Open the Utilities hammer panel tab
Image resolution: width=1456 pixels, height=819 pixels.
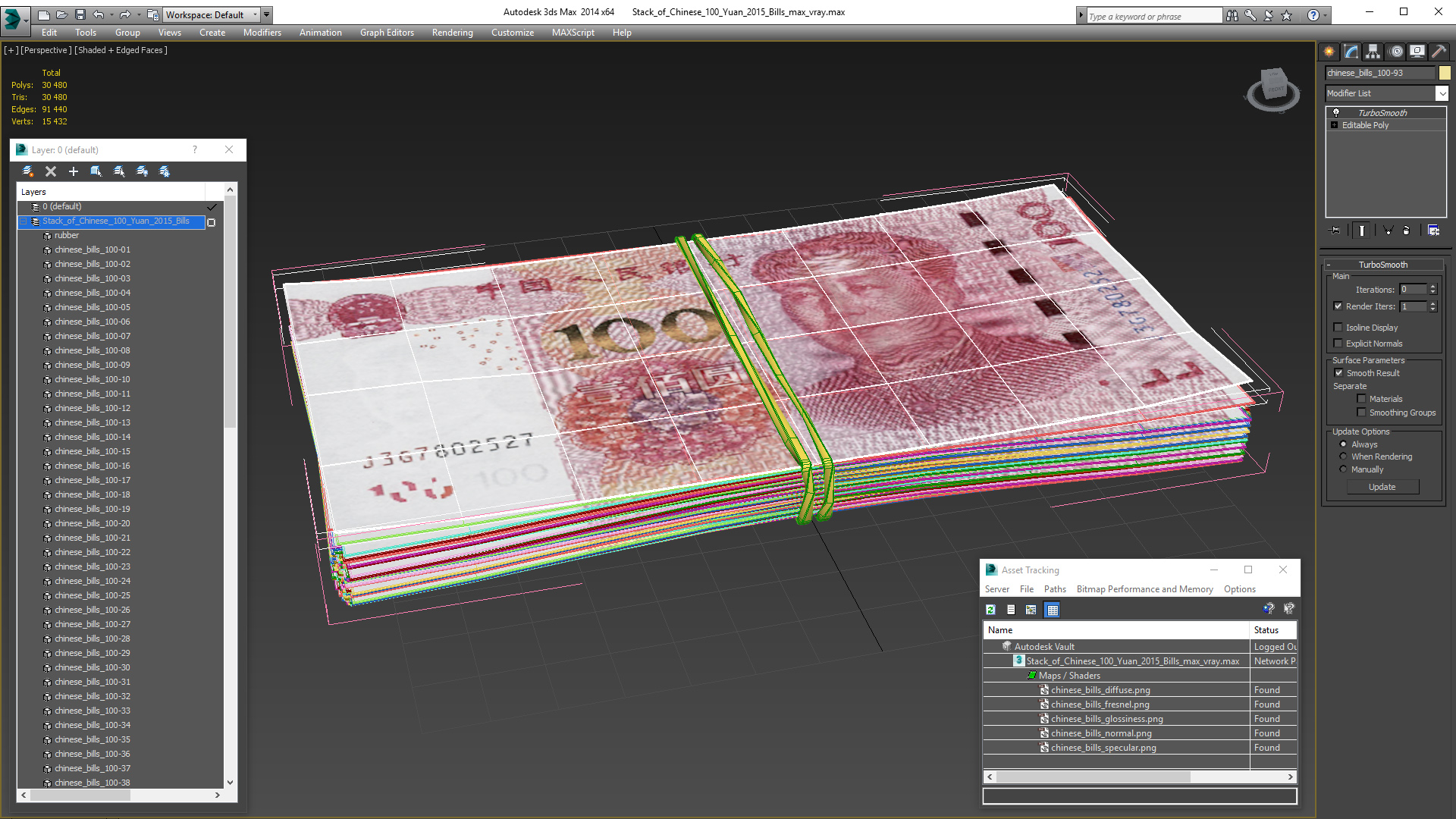1439,52
